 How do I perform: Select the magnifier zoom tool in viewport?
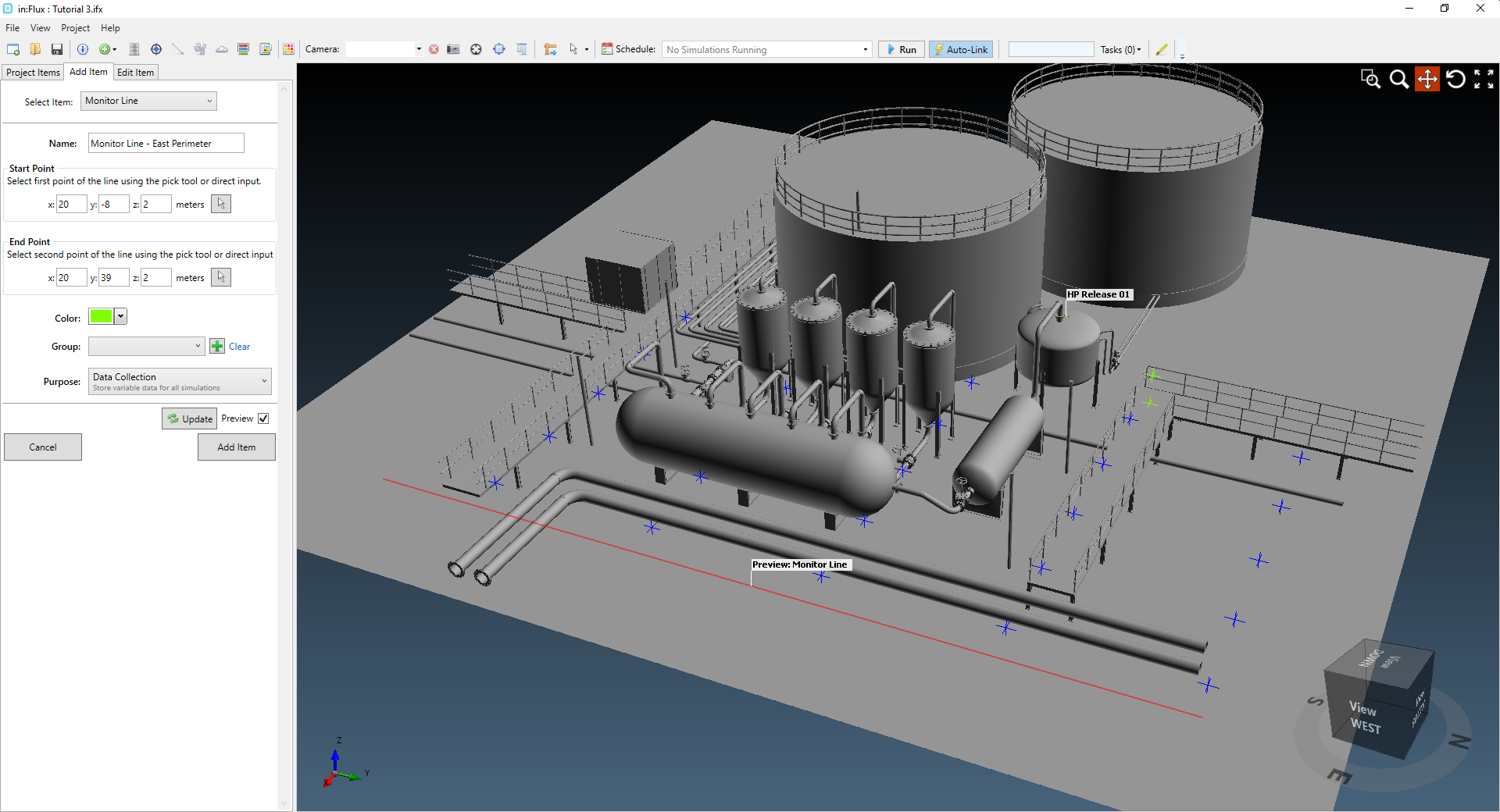click(x=1399, y=79)
